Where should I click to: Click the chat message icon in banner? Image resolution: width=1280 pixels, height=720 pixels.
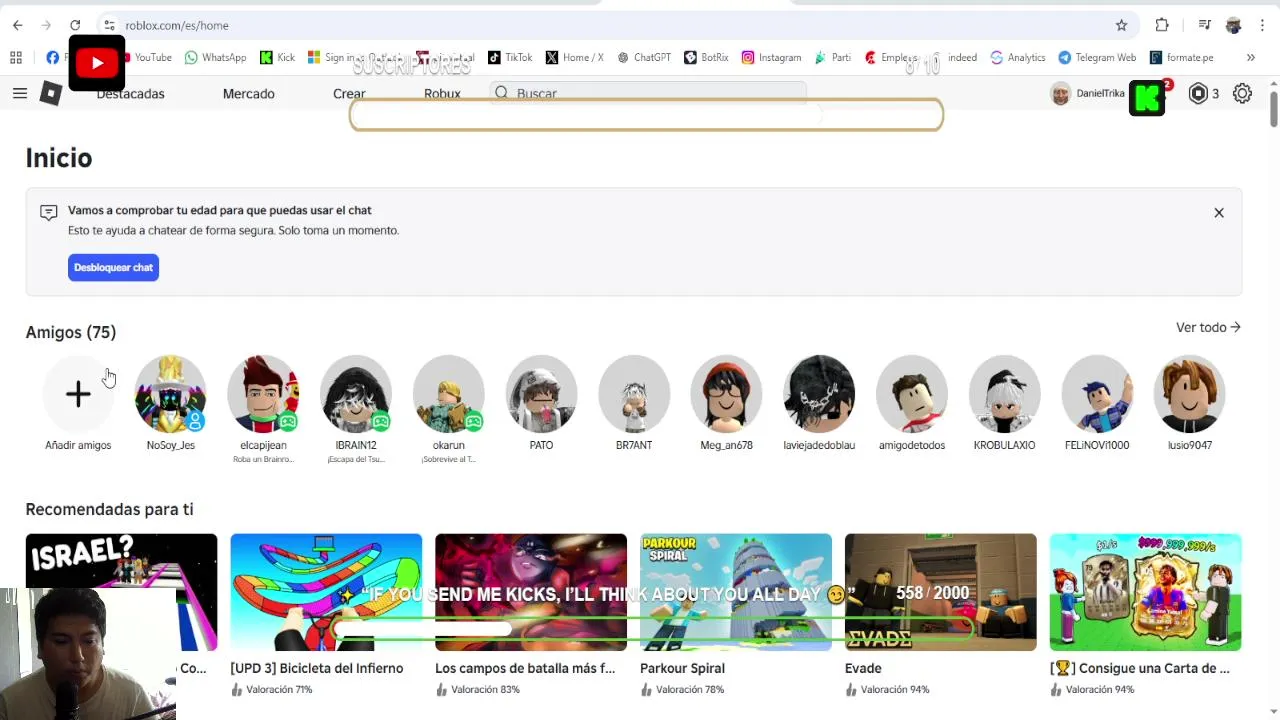tap(48, 212)
